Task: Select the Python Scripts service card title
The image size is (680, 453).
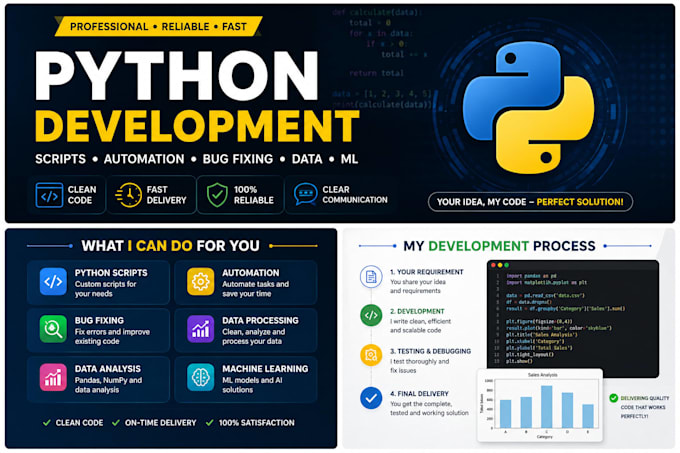Action: tap(111, 273)
